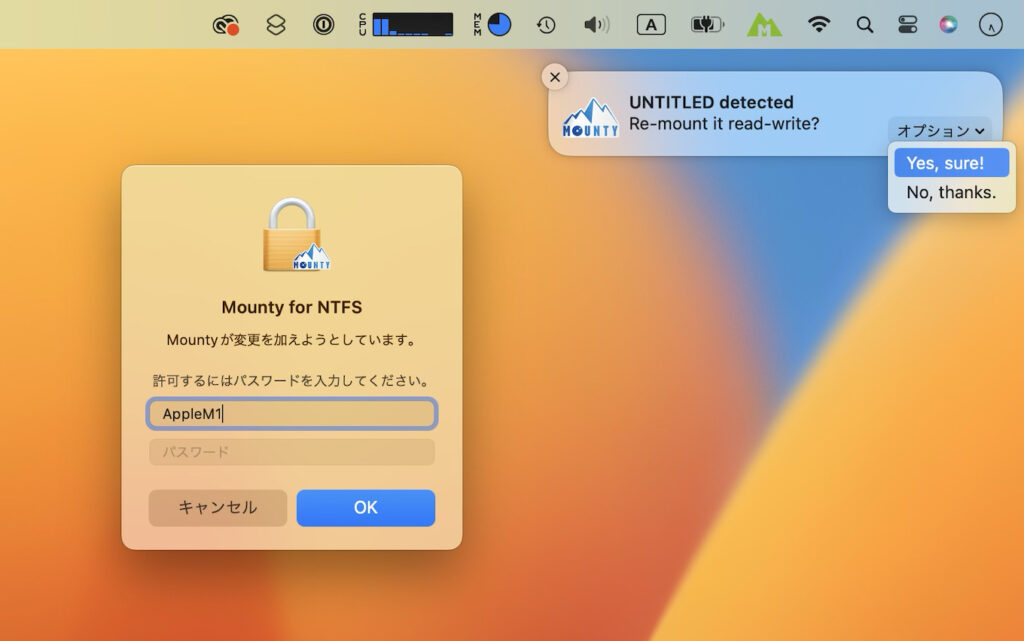Open the Wi-Fi menu

point(820,24)
